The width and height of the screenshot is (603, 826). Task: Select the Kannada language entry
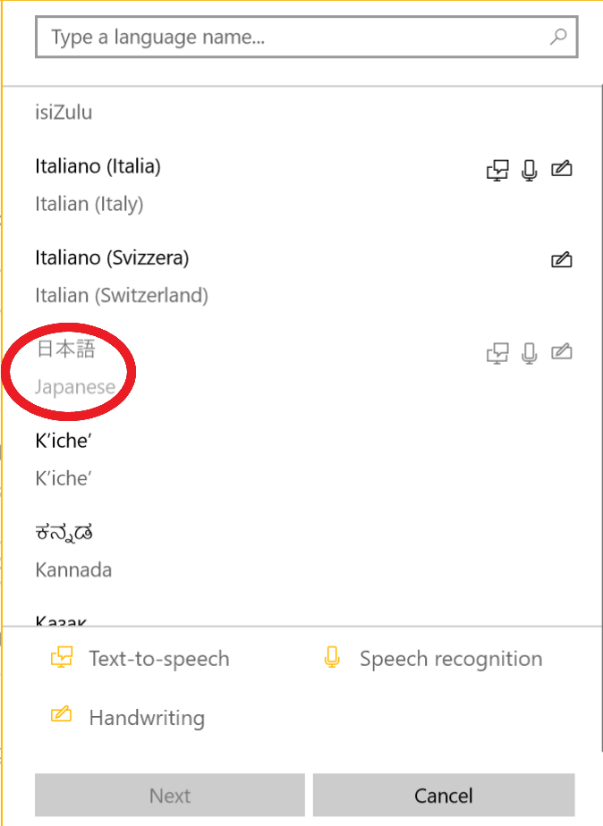[x=302, y=551]
